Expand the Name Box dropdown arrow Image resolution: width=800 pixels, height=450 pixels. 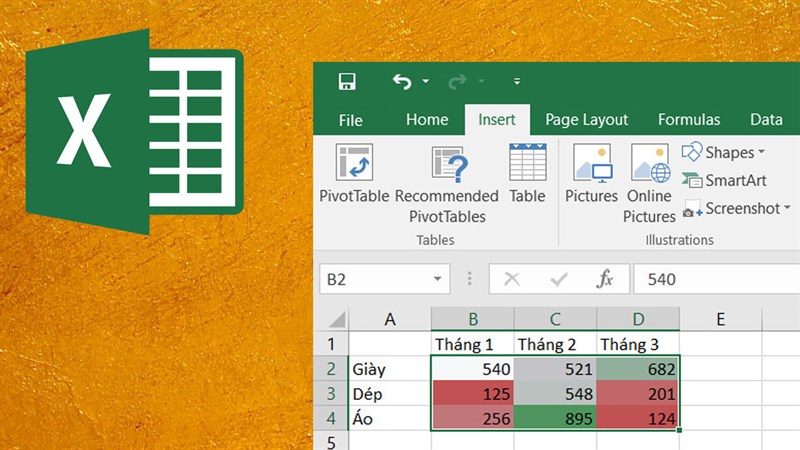tap(438, 279)
